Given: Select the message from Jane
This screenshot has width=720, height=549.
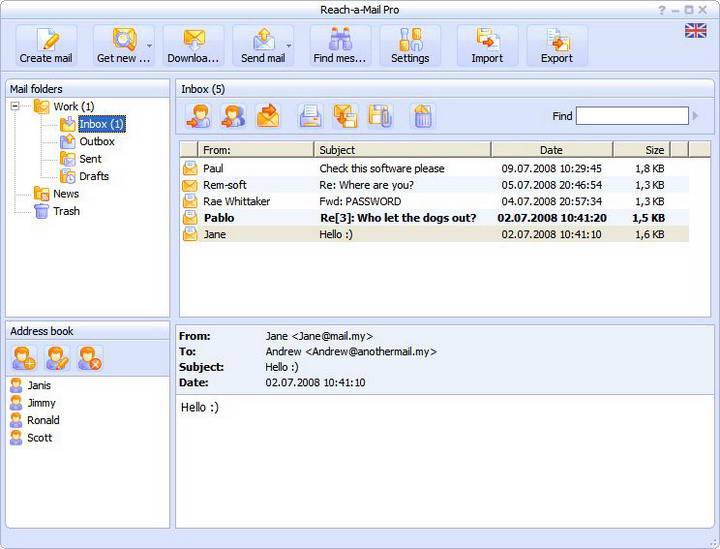Looking at the screenshot, I should 434,235.
